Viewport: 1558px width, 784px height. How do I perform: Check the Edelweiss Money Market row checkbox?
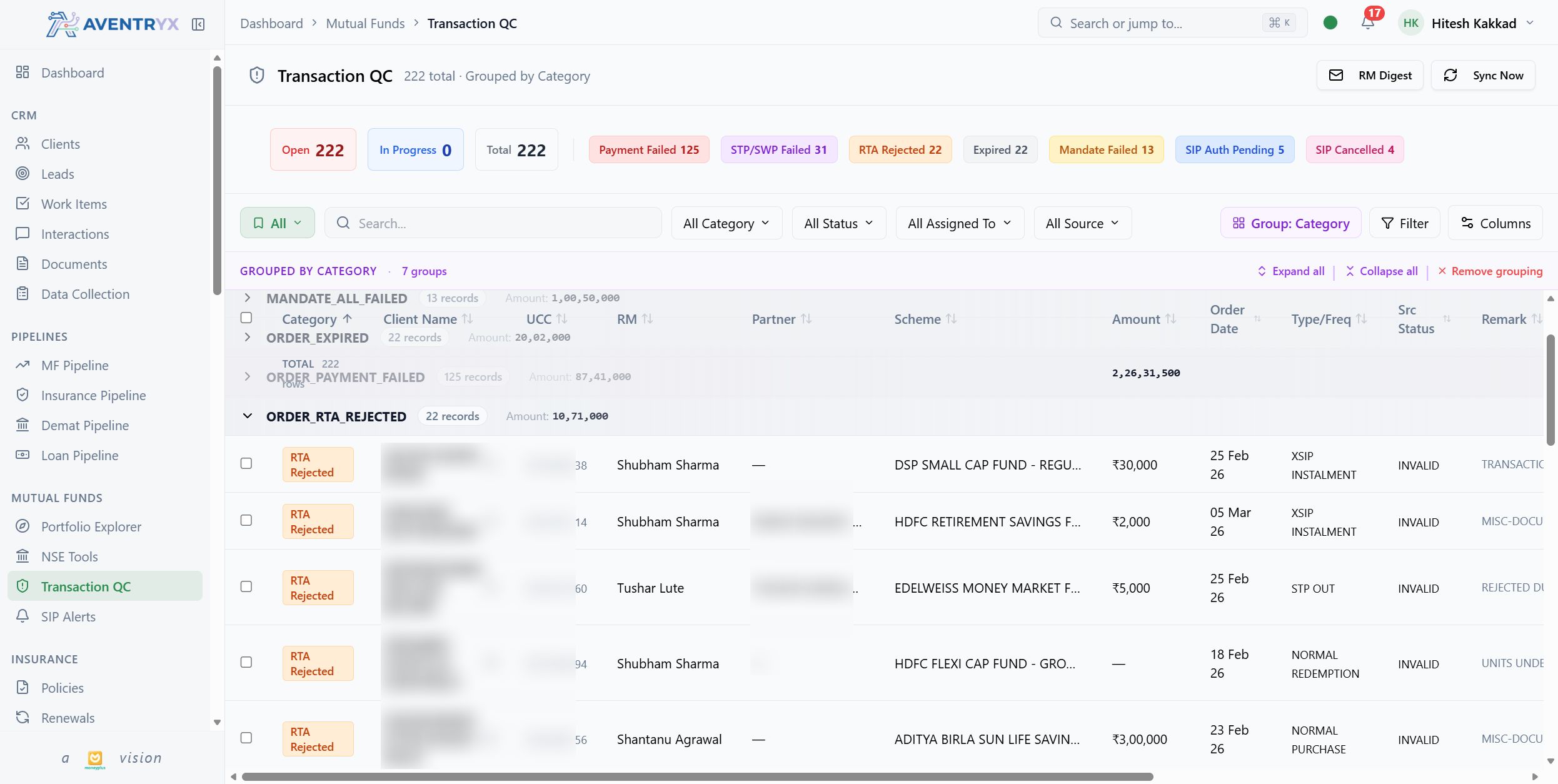246,586
